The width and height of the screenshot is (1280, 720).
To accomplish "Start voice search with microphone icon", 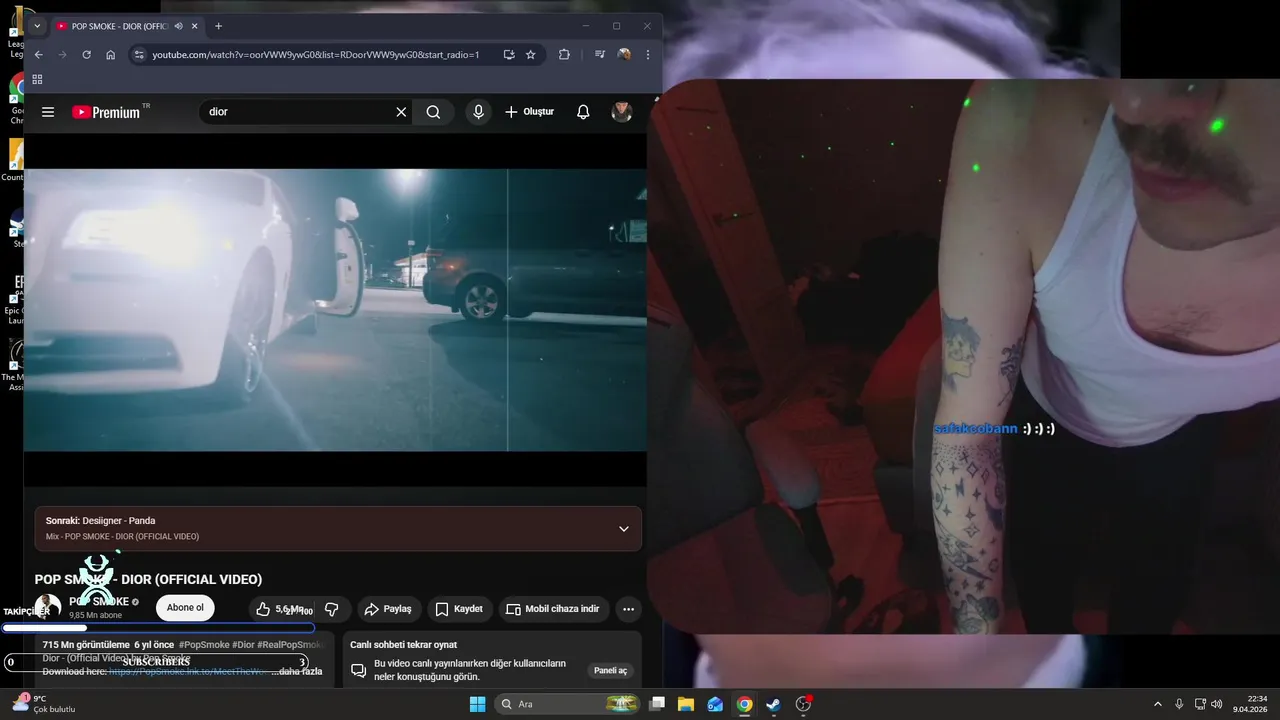I will [478, 112].
